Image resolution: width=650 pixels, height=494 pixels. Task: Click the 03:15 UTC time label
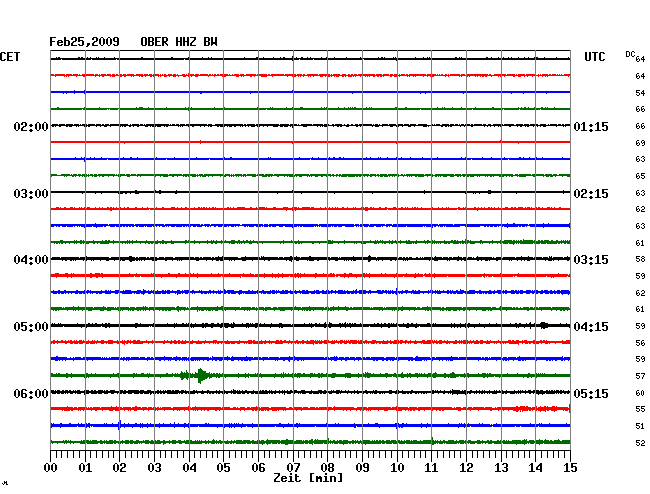[591, 260]
